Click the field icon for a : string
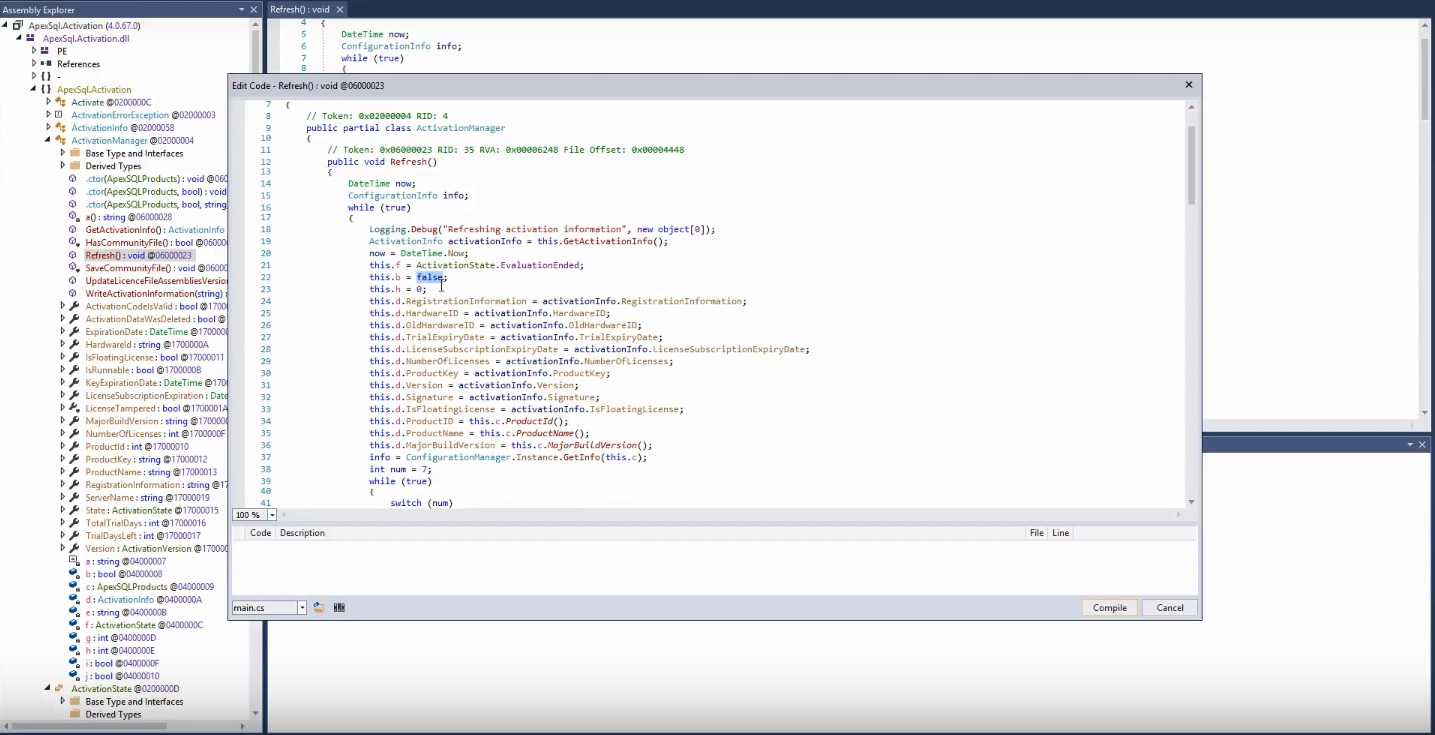Screen dimensions: 1435x735 [74, 561]
